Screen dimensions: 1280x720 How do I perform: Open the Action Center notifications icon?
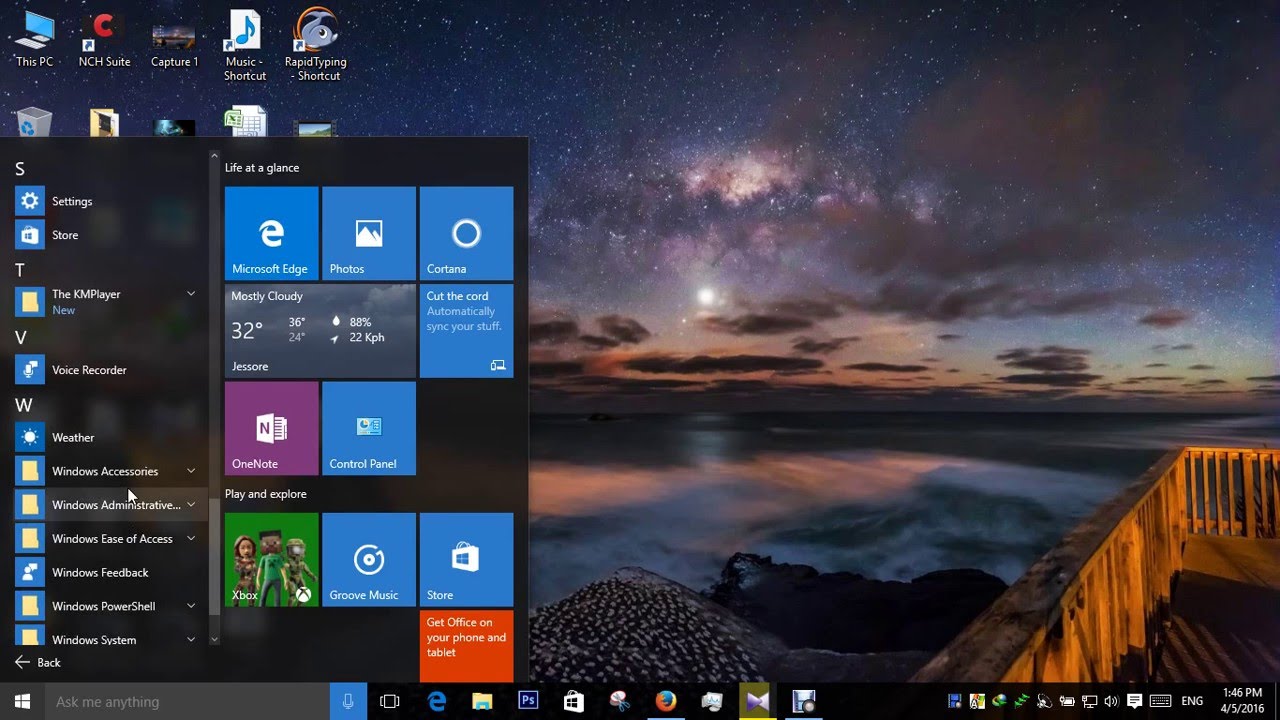1134,701
